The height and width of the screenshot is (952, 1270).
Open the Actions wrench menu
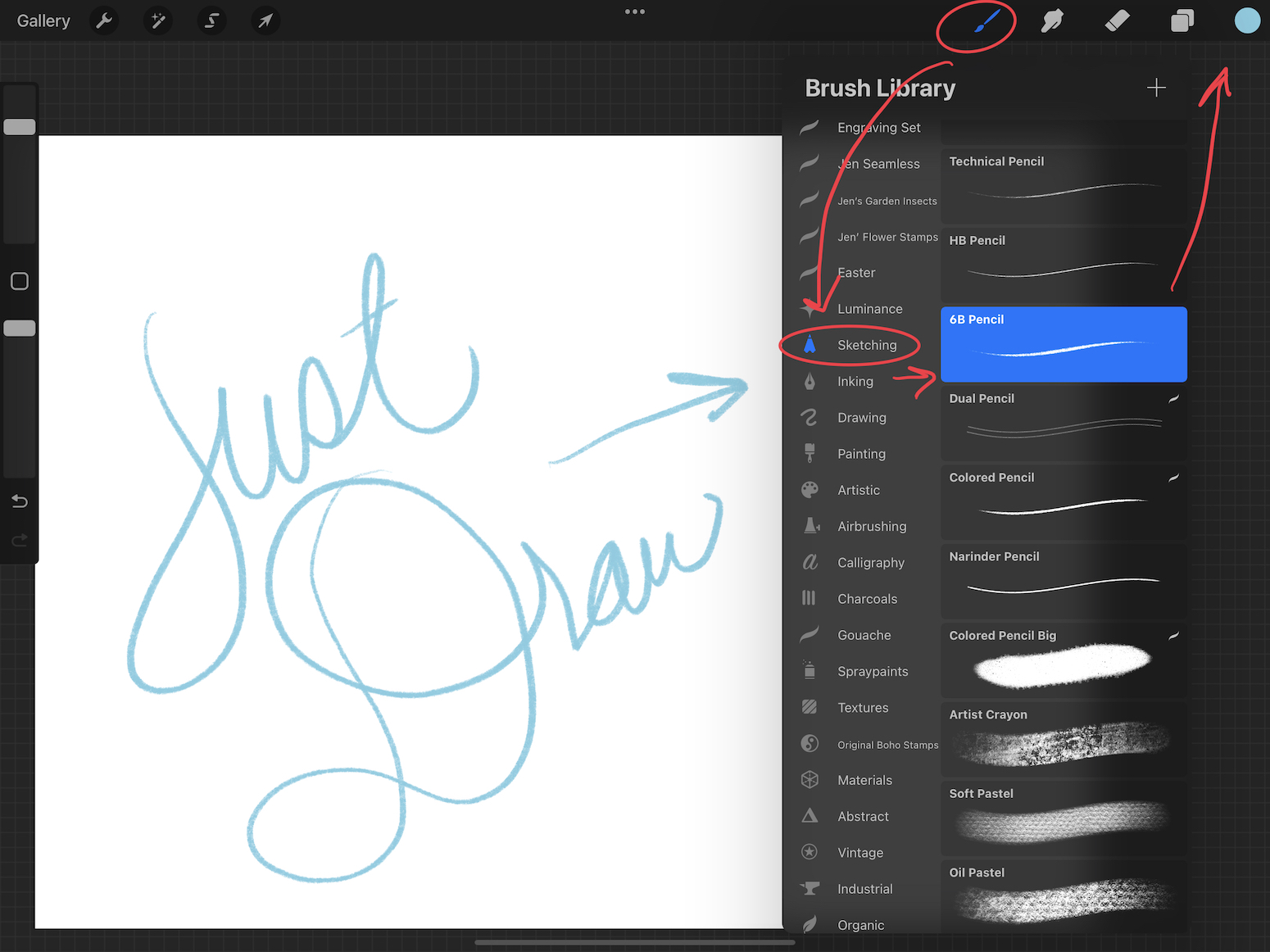tap(104, 20)
